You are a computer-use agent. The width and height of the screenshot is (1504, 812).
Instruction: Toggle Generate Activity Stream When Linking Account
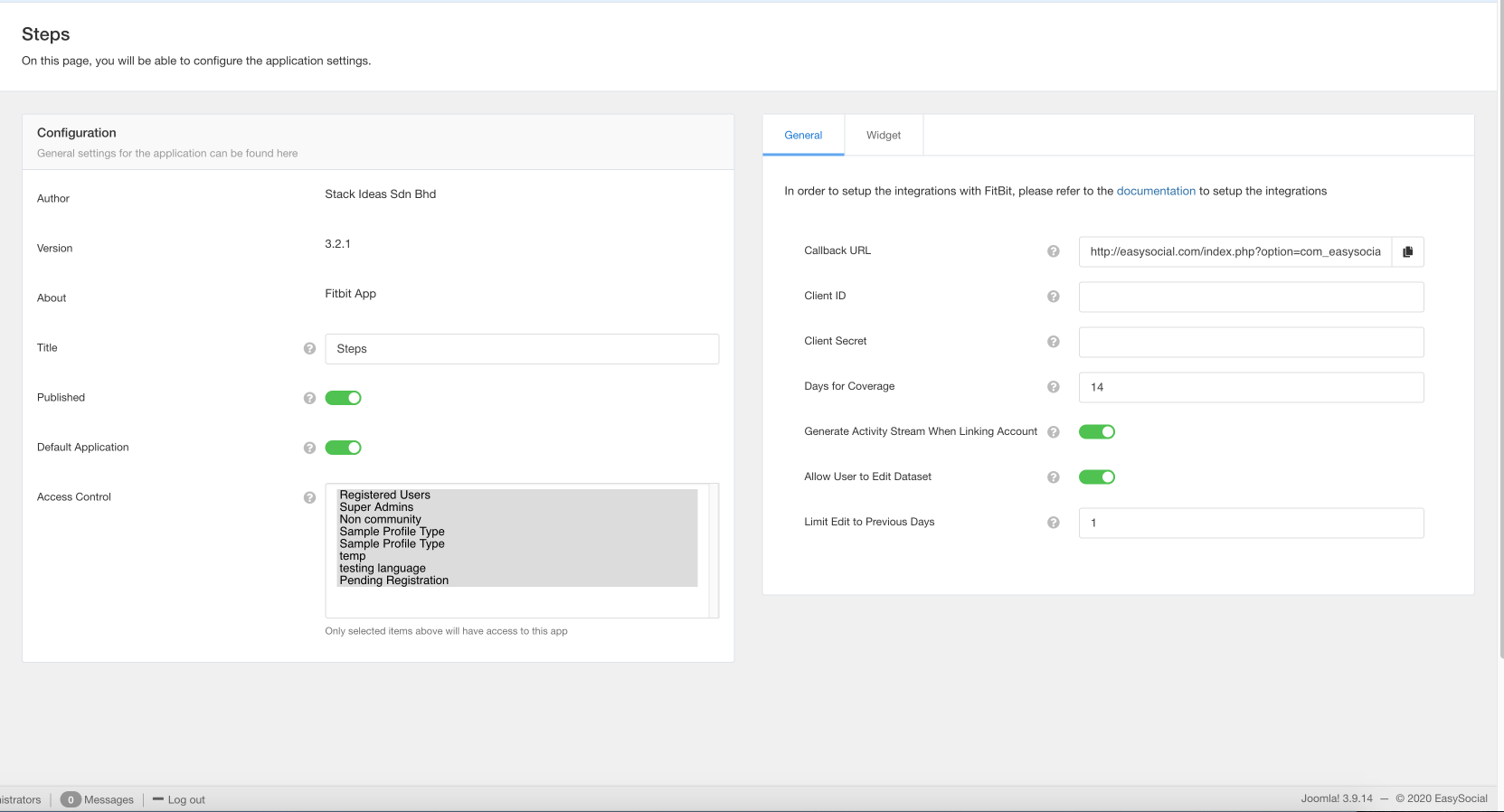coord(1096,432)
